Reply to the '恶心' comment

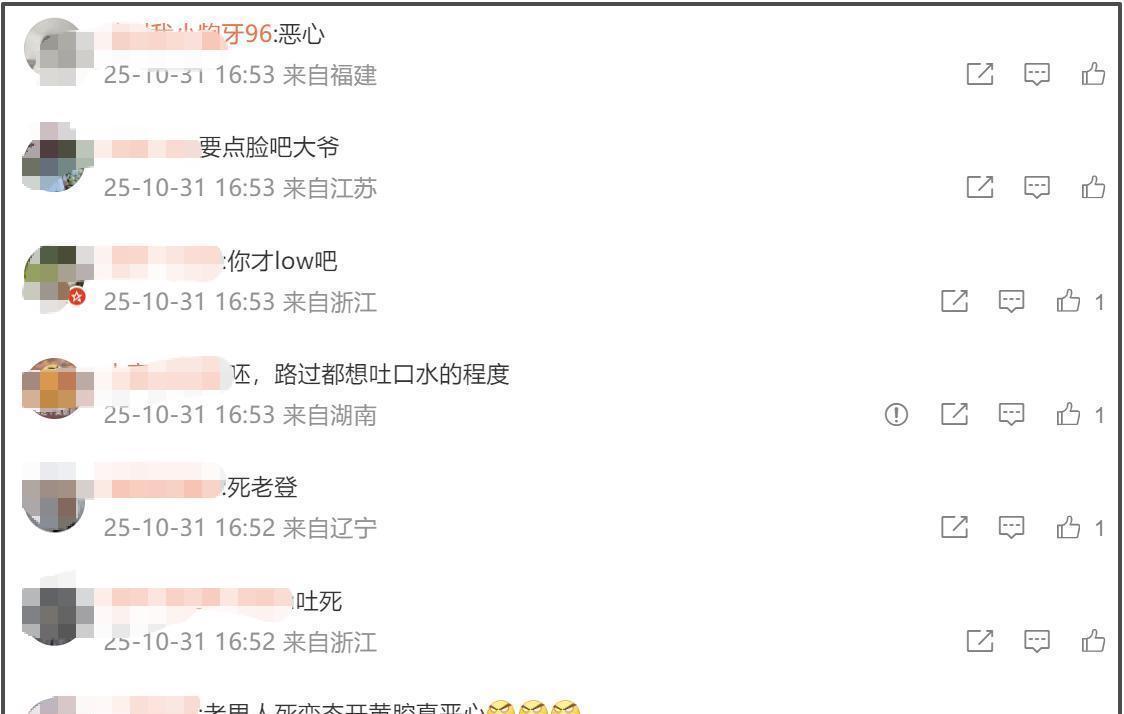tap(1037, 75)
